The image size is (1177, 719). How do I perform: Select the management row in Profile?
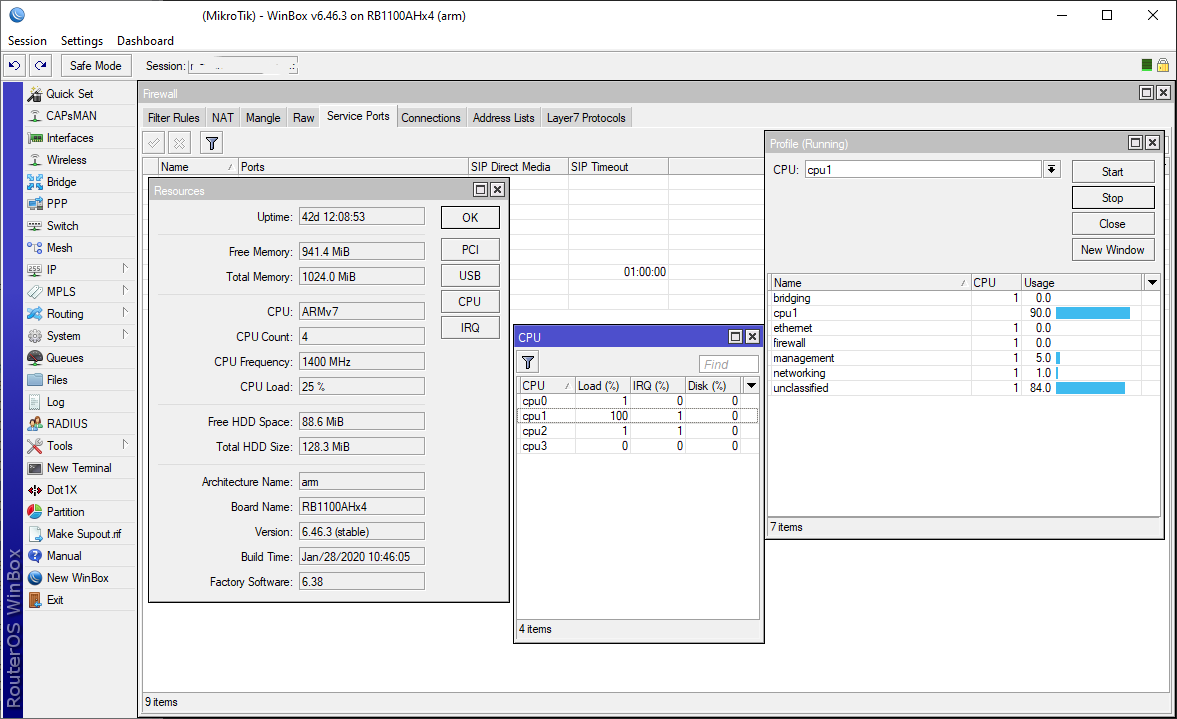coord(965,358)
